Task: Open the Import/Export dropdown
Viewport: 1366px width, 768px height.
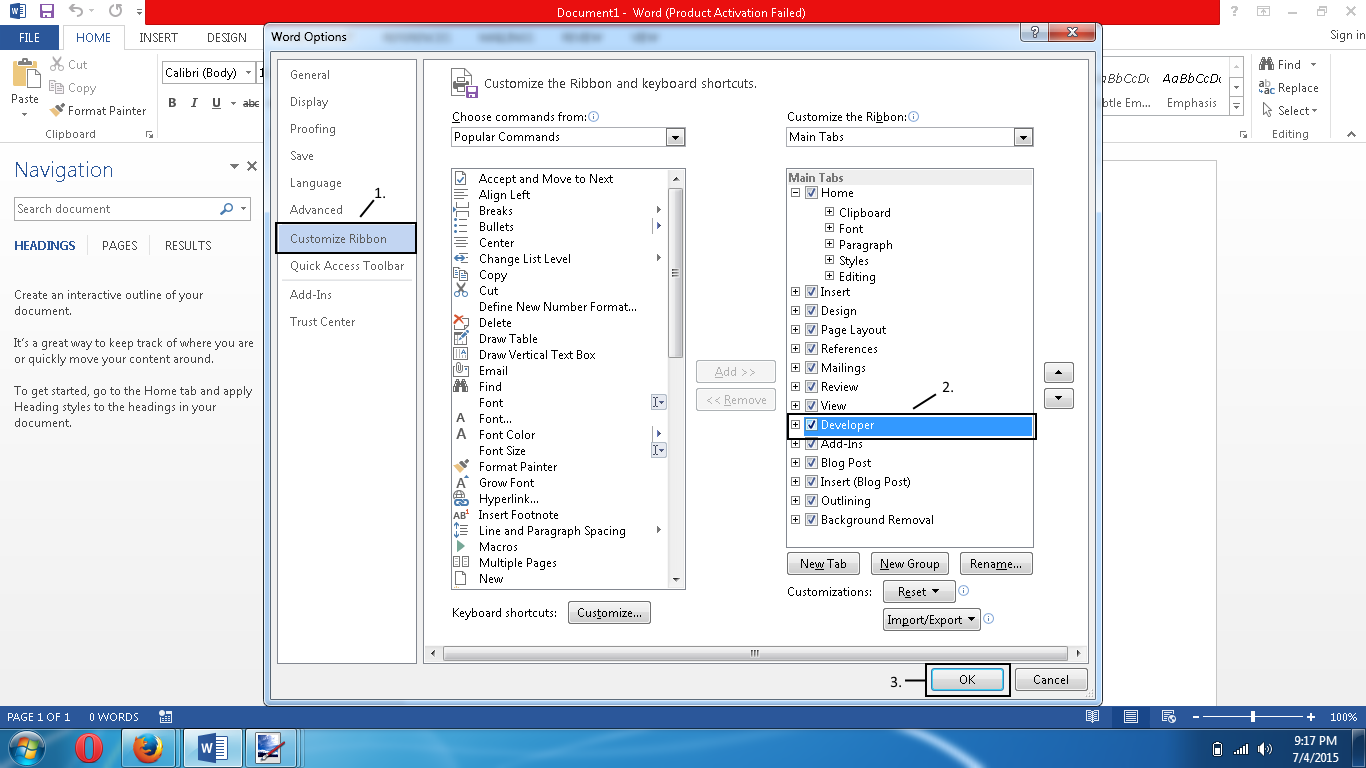Action: (x=930, y=620)
